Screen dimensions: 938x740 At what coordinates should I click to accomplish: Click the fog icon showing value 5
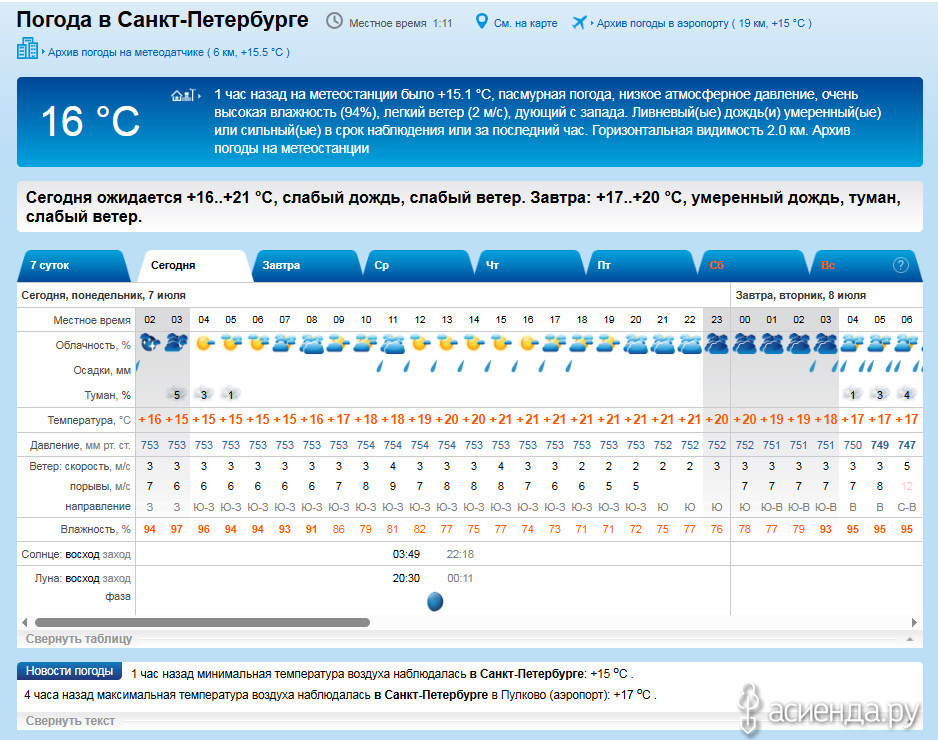(176, 394)
